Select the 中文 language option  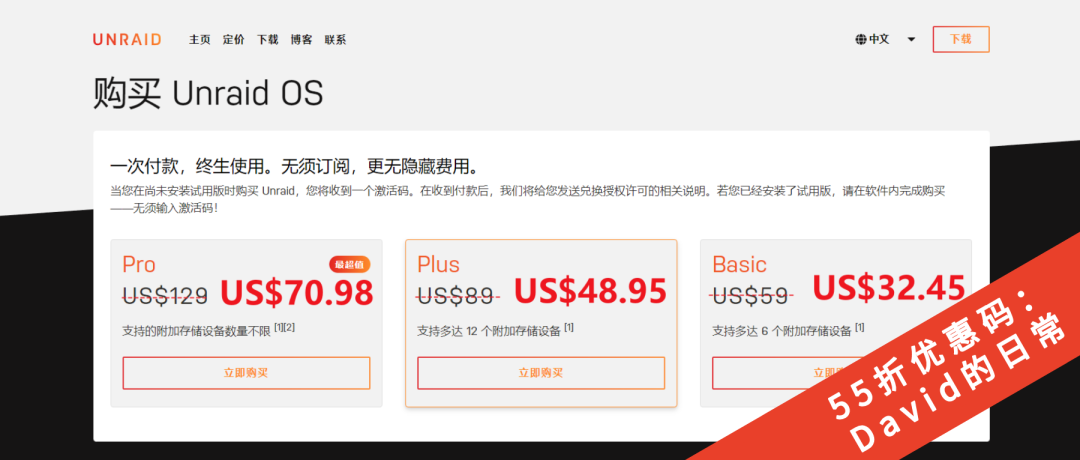pyautogui.click(x=879, y=39)
